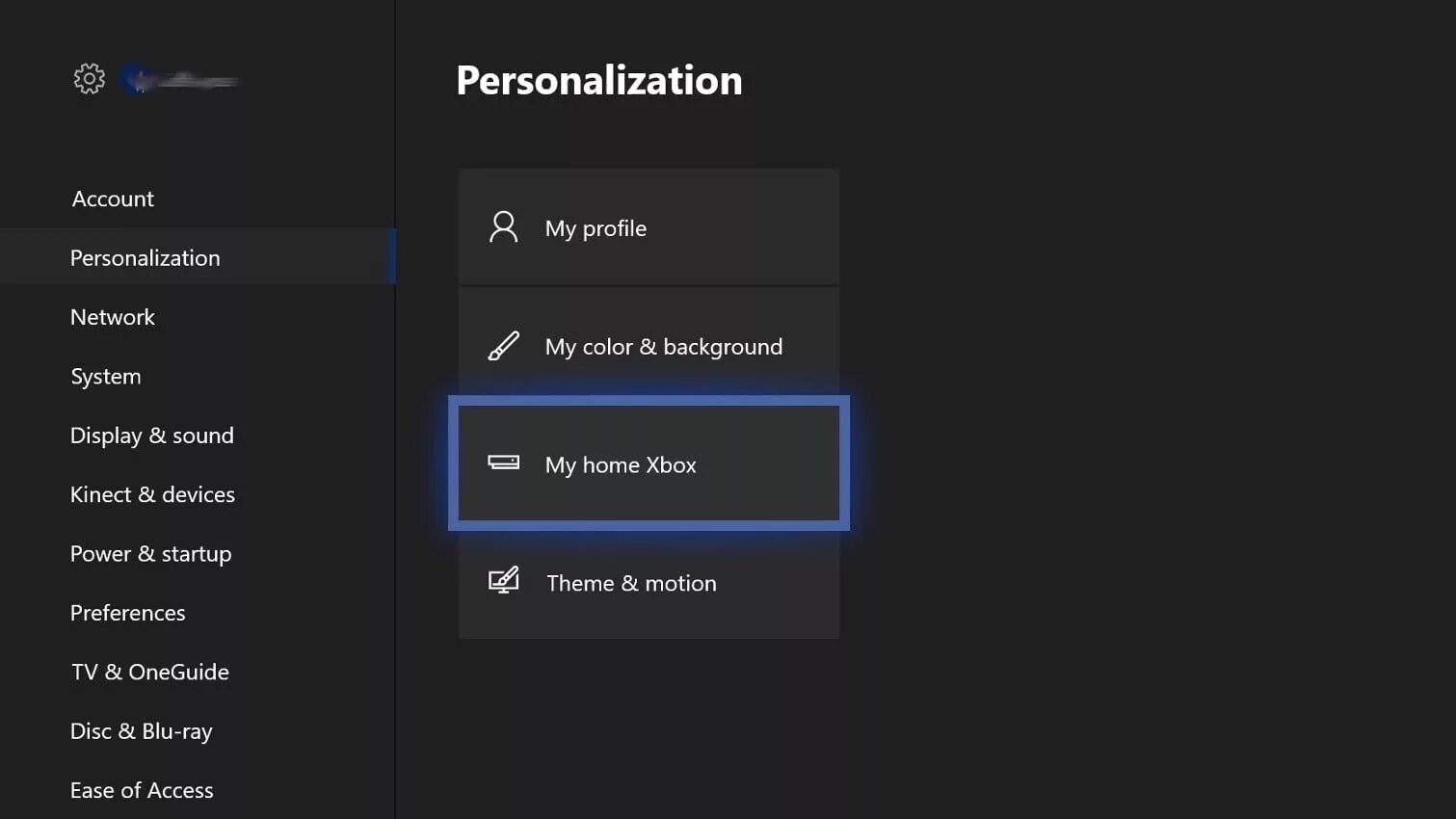Open the Preferences category
This screenshot has width=1456, height=819.
(x=127, y=613)
